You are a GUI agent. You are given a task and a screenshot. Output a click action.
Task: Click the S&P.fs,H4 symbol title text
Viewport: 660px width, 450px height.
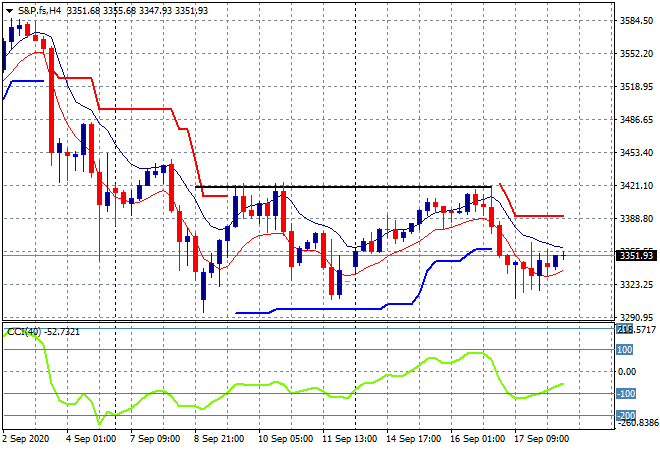[40, 11]
